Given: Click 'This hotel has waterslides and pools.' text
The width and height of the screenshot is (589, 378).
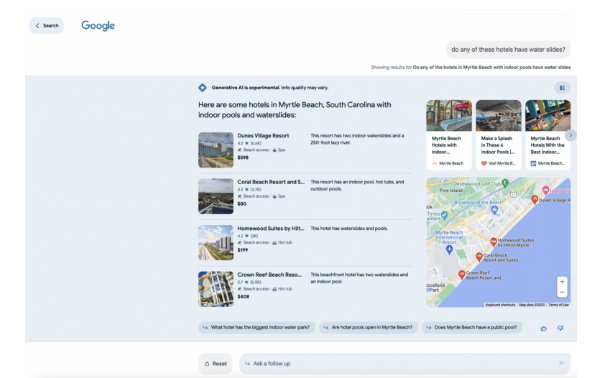Looking at the screenshot, I should click(x=349, y=228).
